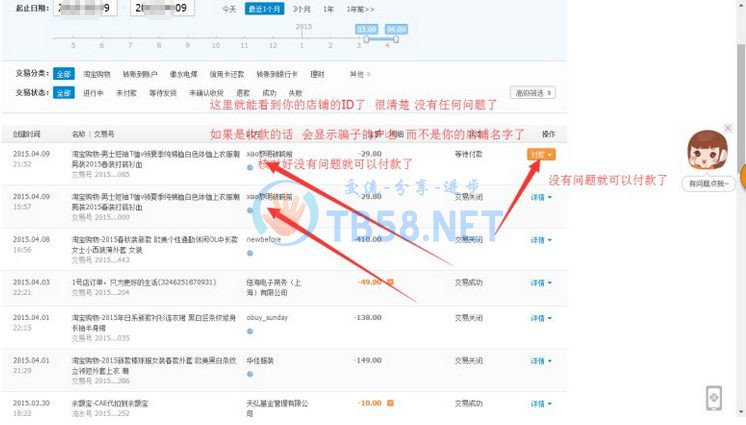Image resolution: width=746 pixels, height=425 pixels.
Task: Expand the 高级筛选 filter dropdown
Action: [x=532, y=93]
